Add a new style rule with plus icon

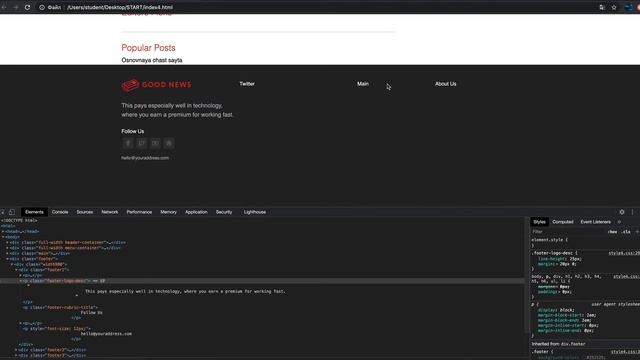click(x=637, y=232)
